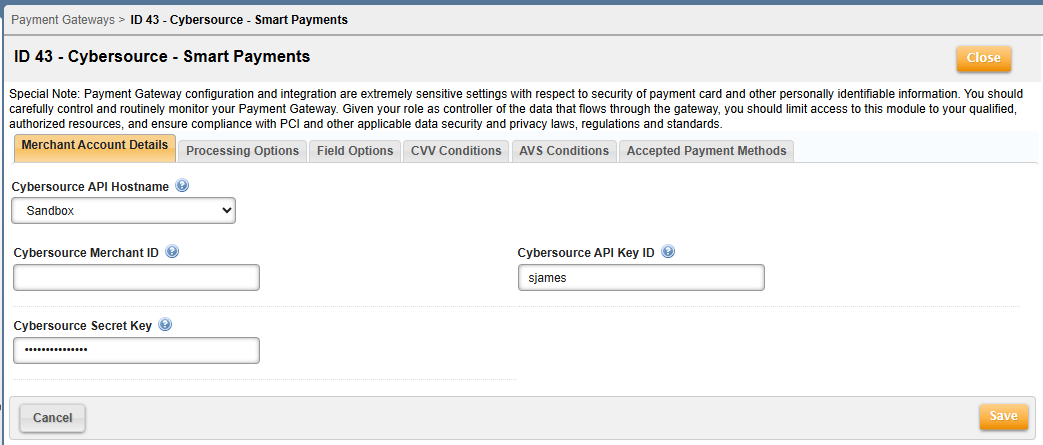Switch to Accepted Payment Methods tab
1043x445 pixels.
(706, 151)
